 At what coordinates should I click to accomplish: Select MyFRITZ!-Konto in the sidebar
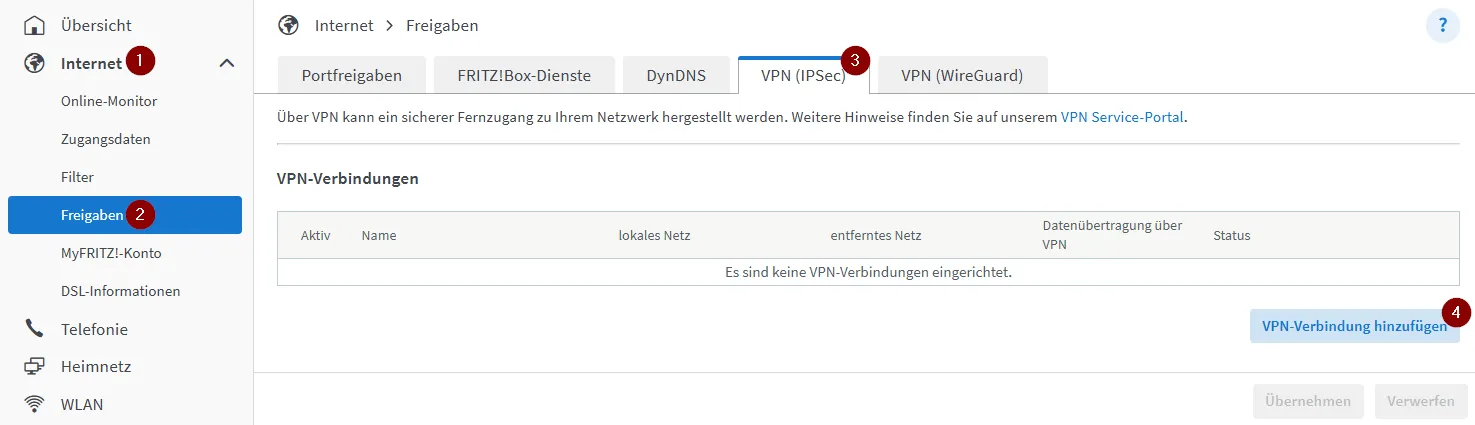[x=111, y=253]
